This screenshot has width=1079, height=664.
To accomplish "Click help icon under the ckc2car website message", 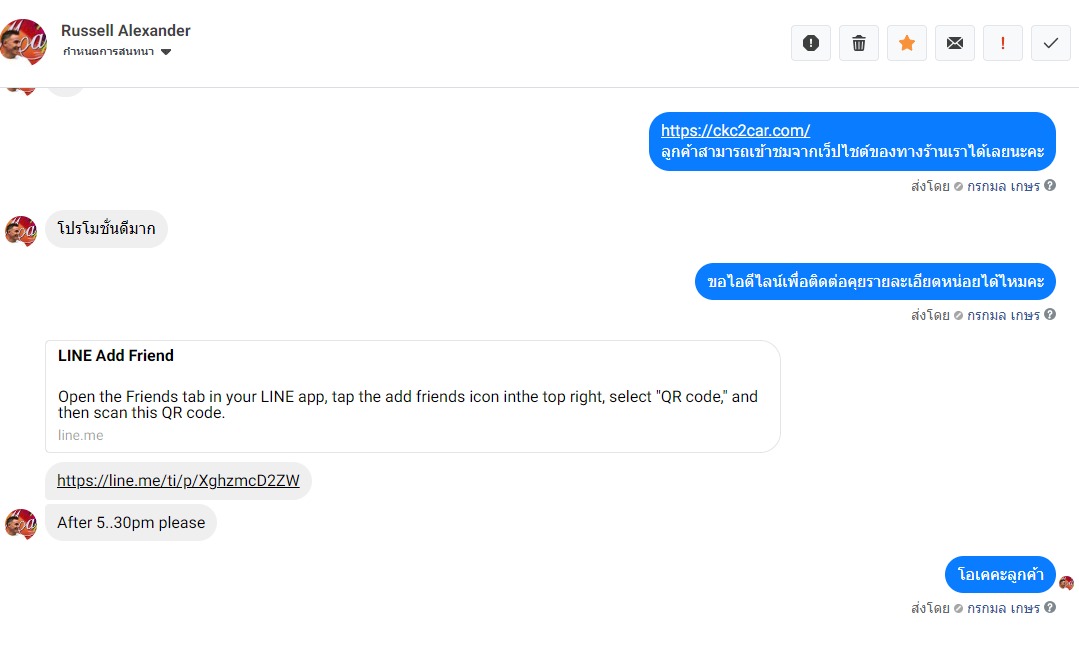I will point(1050,186).
